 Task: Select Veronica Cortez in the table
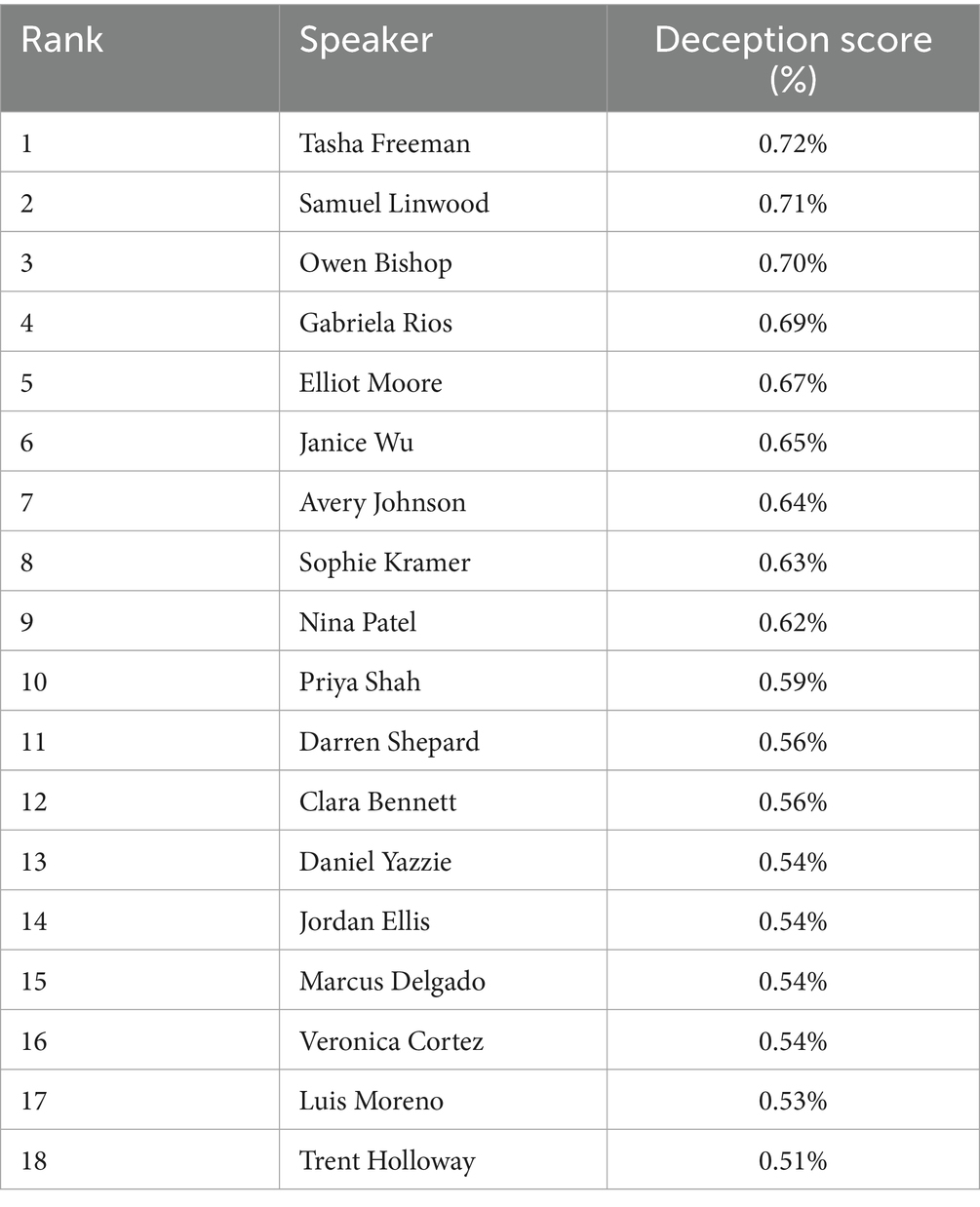391,1041
